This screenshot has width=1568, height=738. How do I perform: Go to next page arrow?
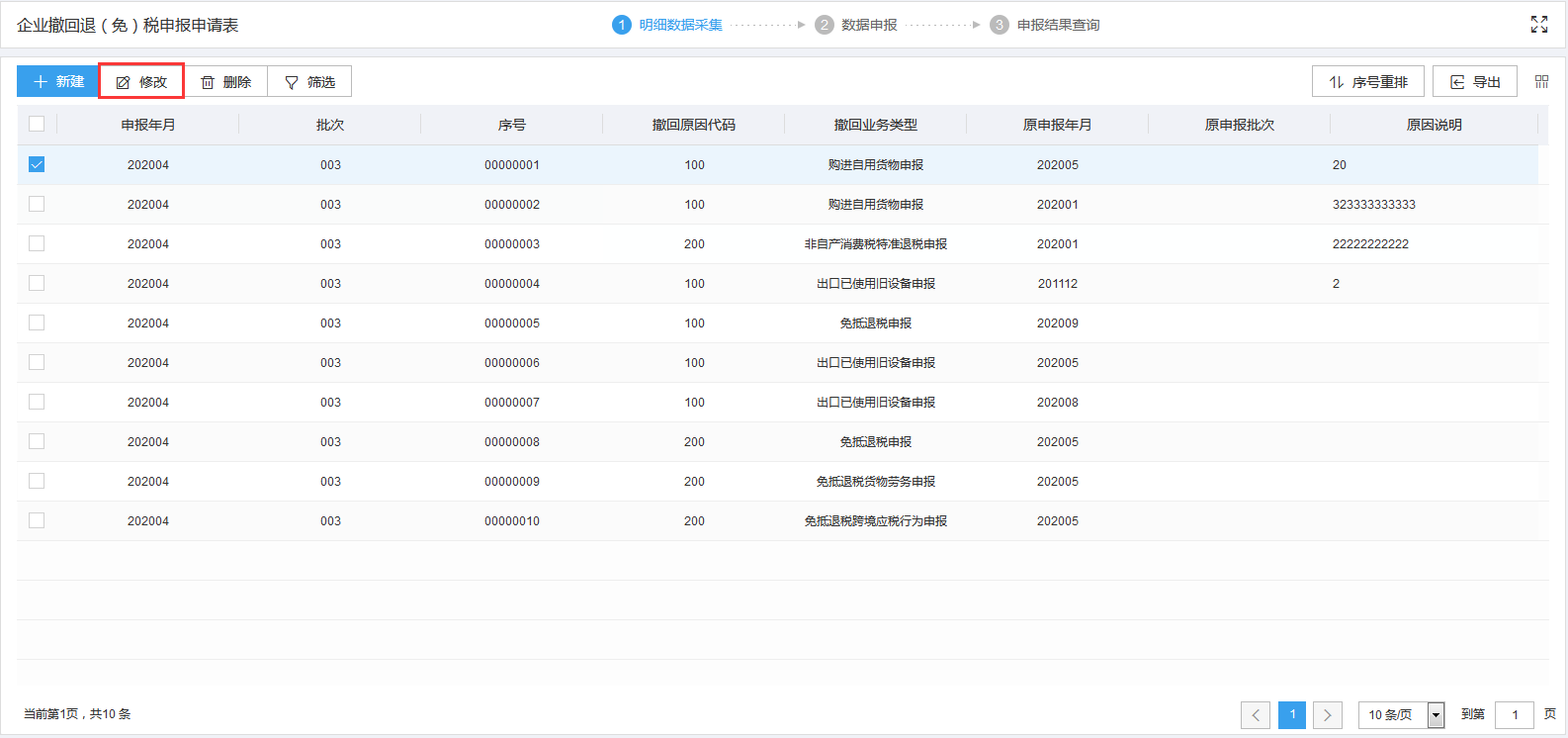[x=1327, y=714]
